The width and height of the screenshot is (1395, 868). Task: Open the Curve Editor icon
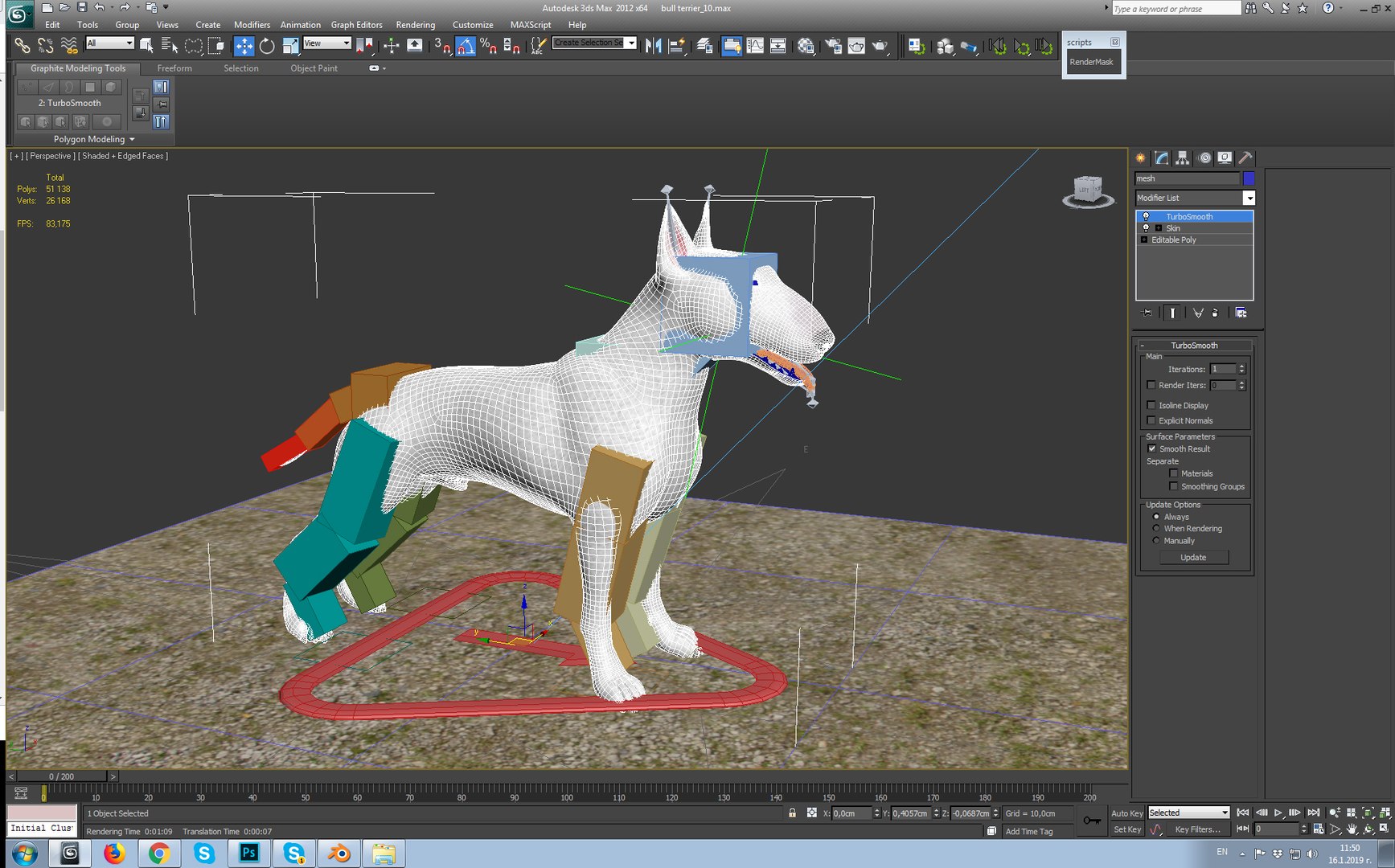tap(755, 46)
